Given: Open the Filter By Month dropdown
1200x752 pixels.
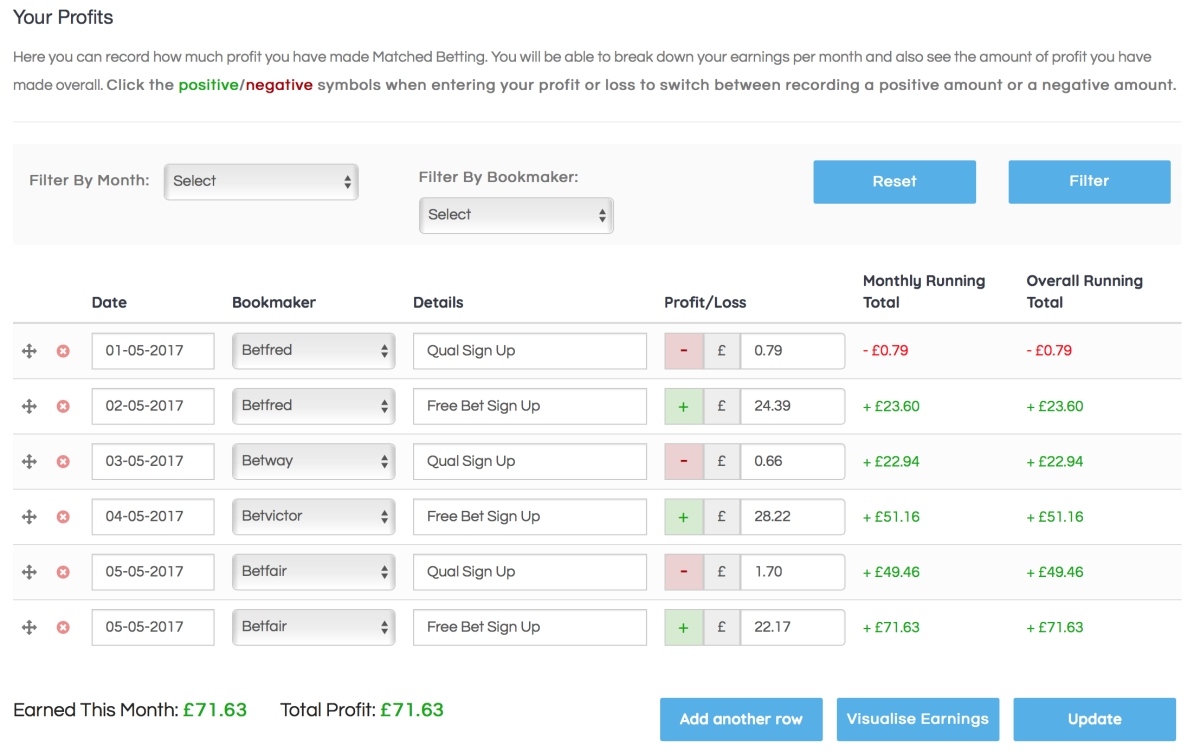Looking at the screenshot, I should tap(261, 181).
